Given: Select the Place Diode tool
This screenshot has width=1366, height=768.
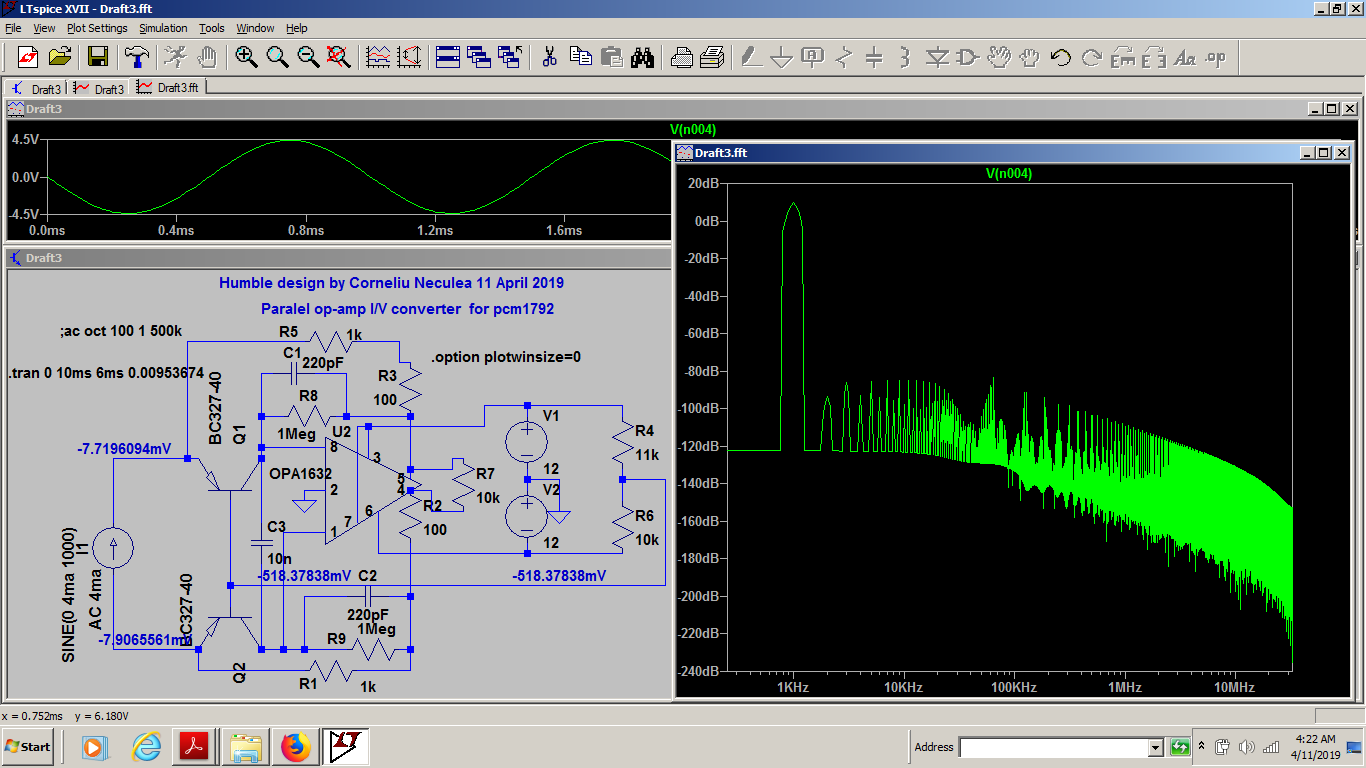Looking at the screenshot, I should point(937,57).
